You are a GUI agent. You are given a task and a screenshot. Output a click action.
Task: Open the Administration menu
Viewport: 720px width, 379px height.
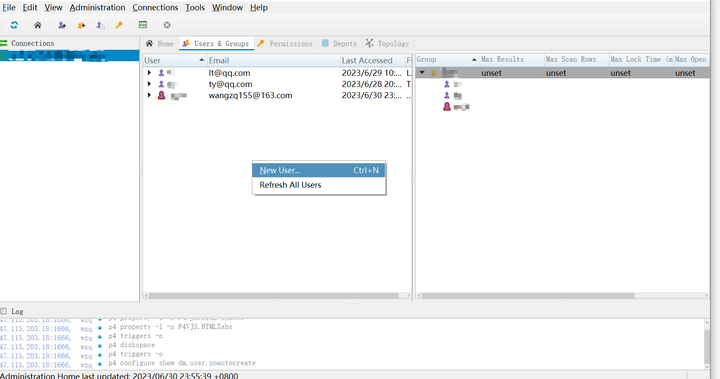[97, 8]
